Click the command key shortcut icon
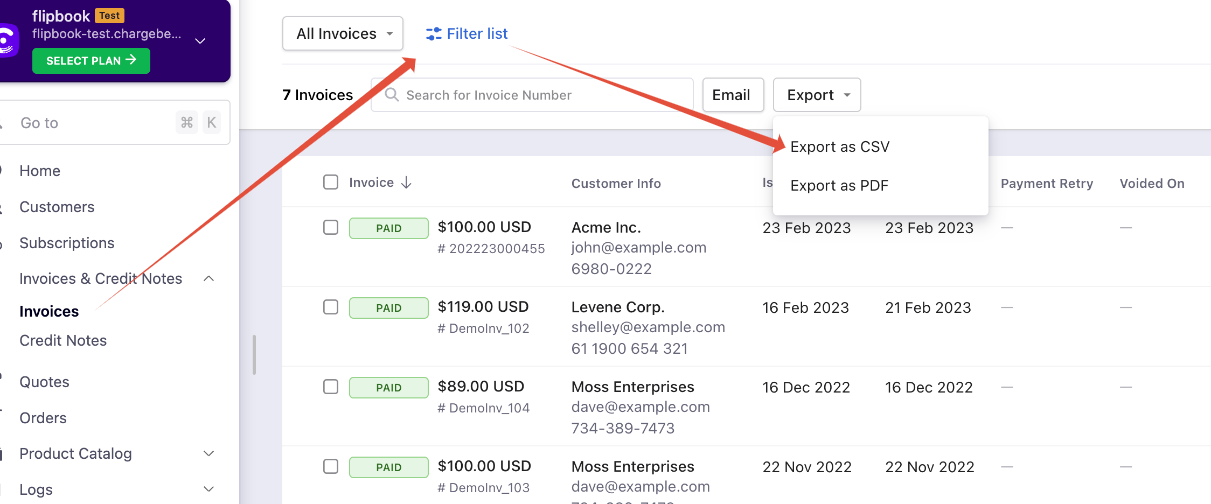 pos(187,123)
